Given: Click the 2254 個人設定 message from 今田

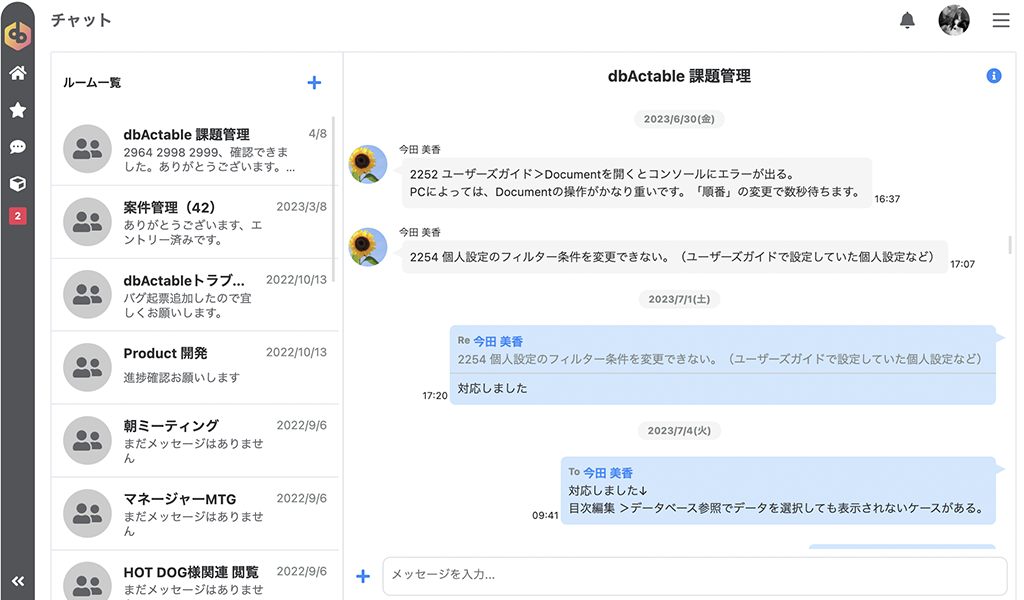Looking at the screenshot, I should click(675, 257).
